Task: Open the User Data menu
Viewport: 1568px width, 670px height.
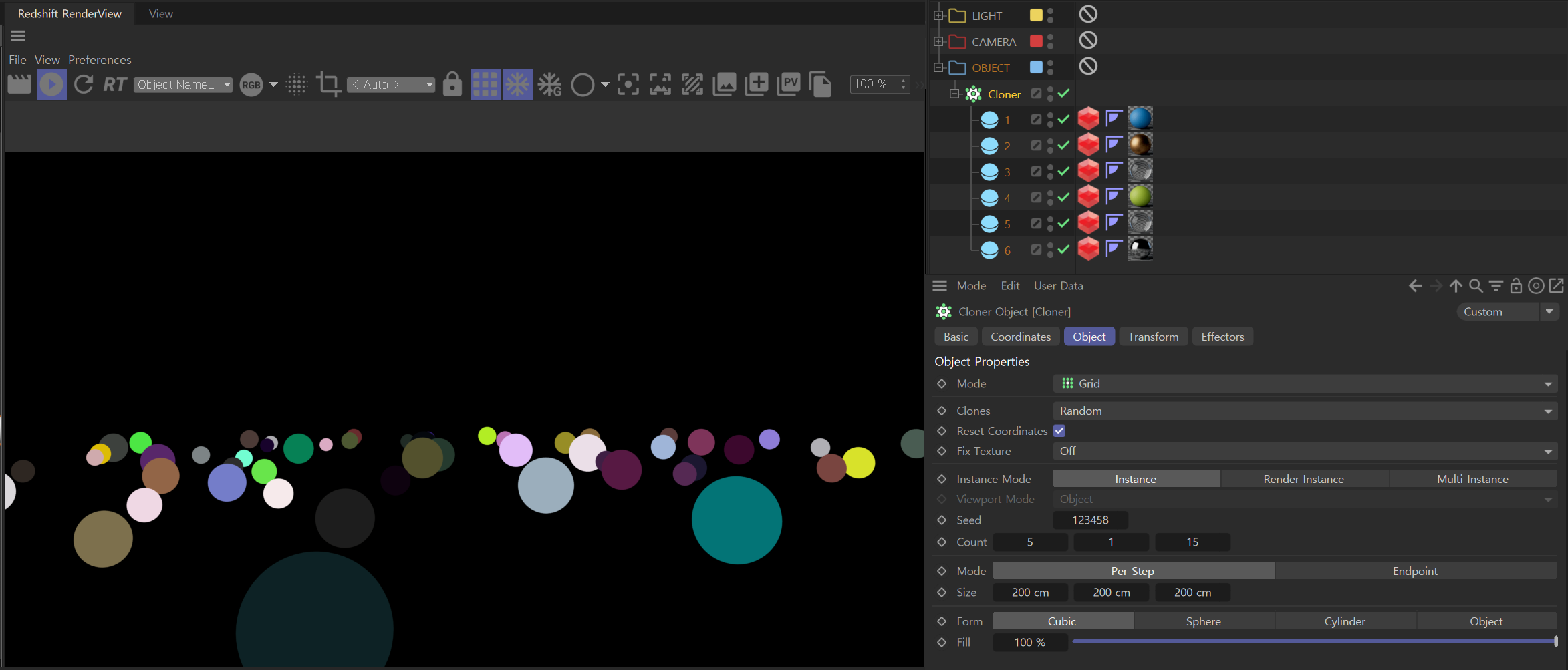Action: [x=1059, y=285]
